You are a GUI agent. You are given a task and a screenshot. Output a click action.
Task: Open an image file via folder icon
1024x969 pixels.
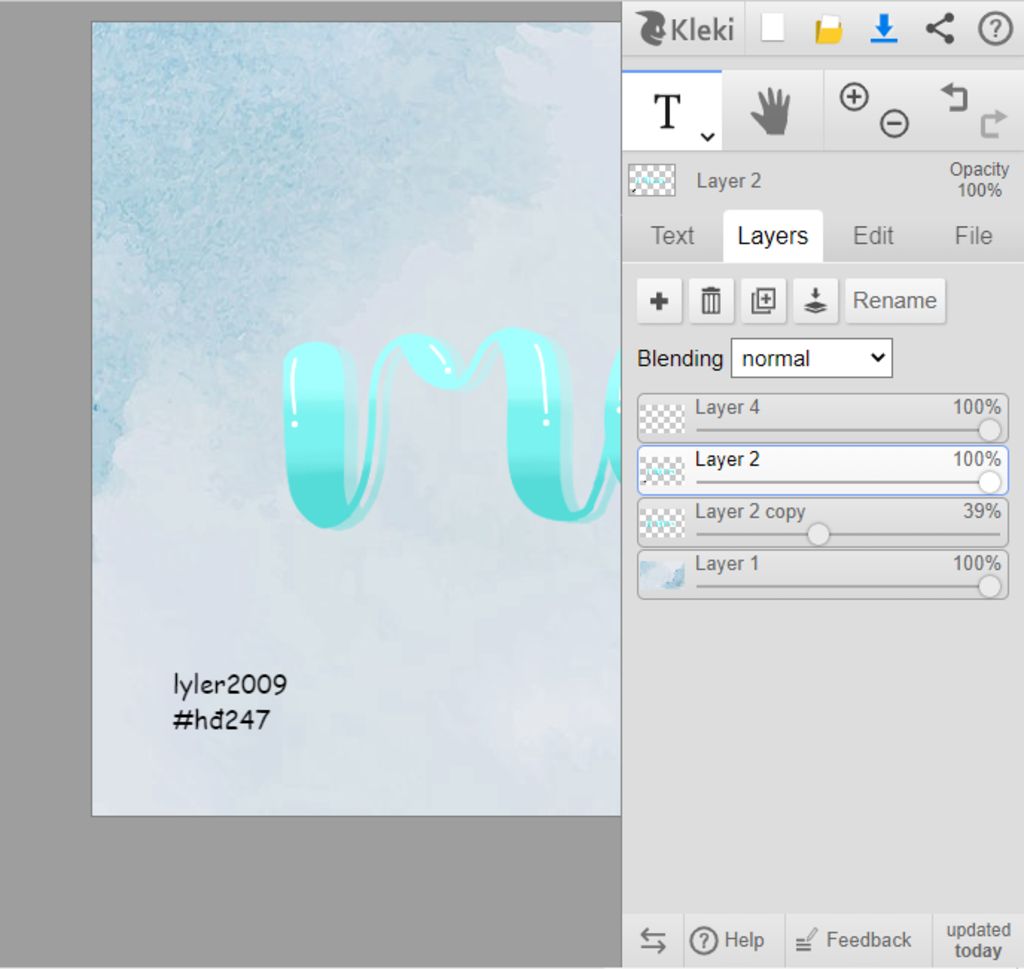click(x=828, y=29)
